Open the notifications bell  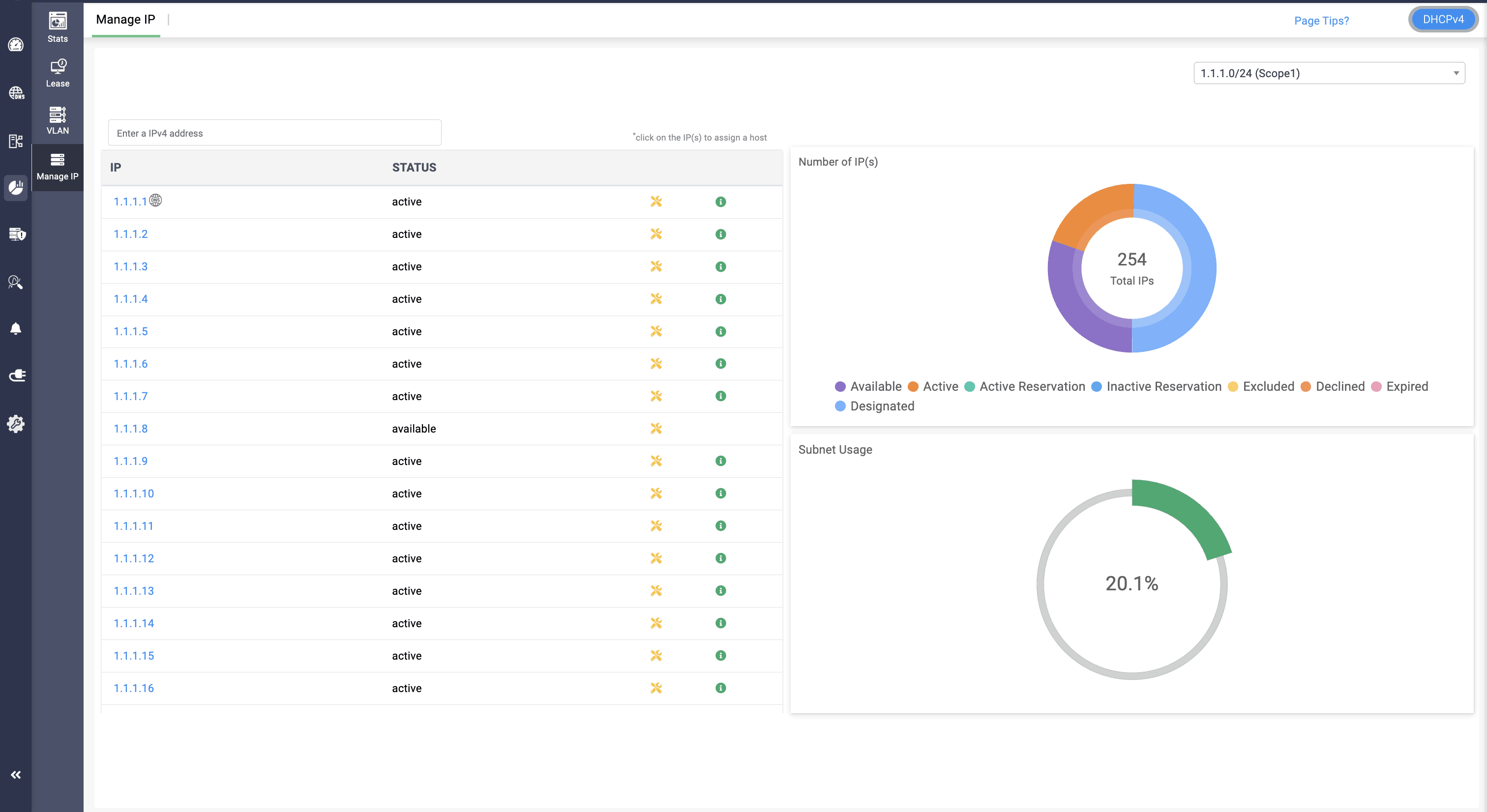click(x=16, y=328)
